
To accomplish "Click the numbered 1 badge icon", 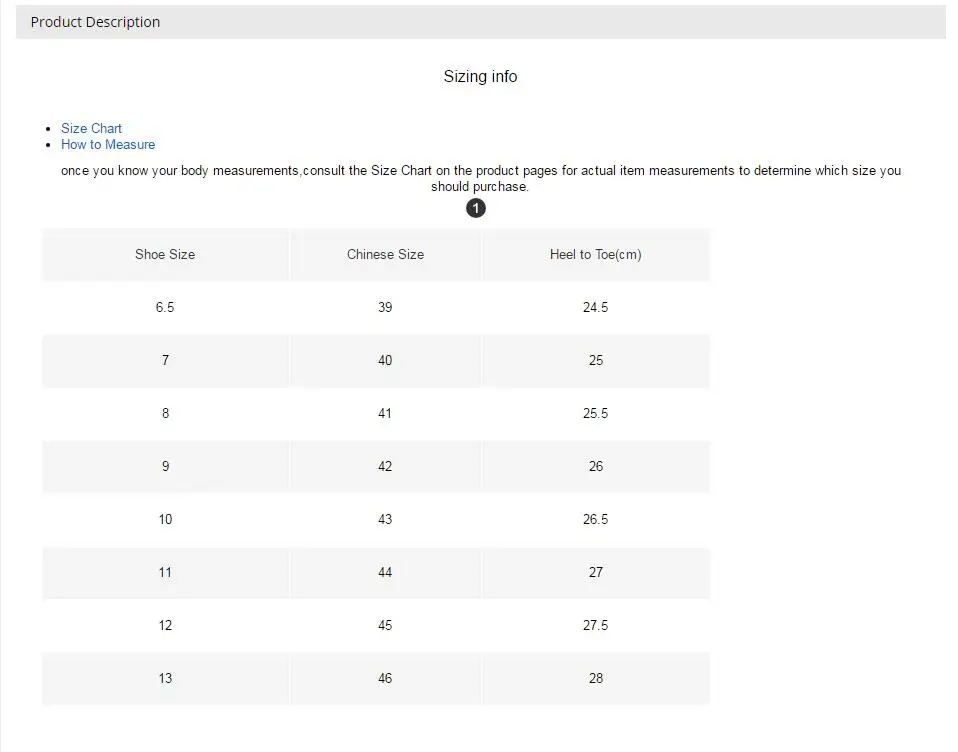I will (476, 208).
